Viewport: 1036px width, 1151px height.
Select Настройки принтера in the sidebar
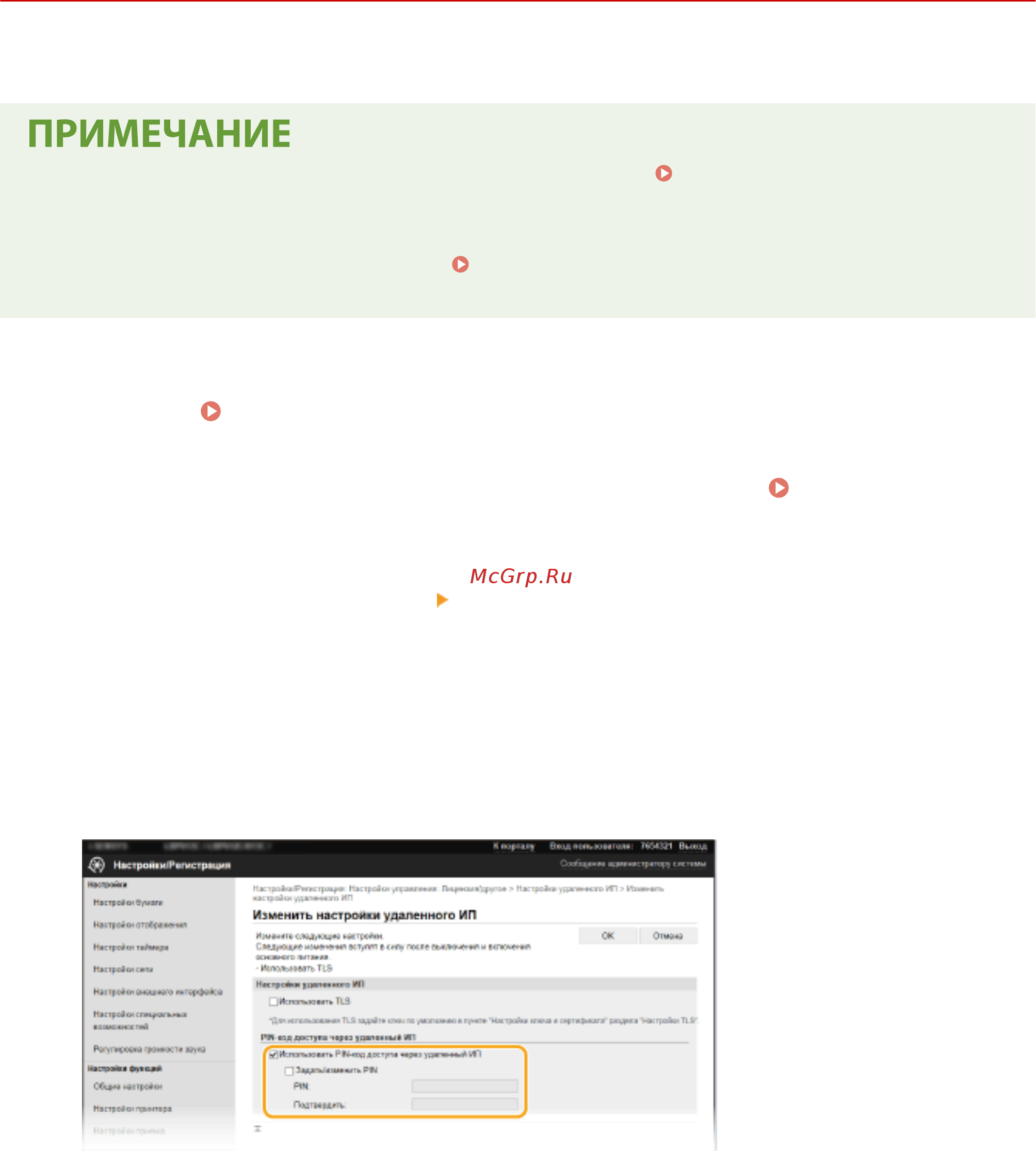click(x=133, y=1109)
